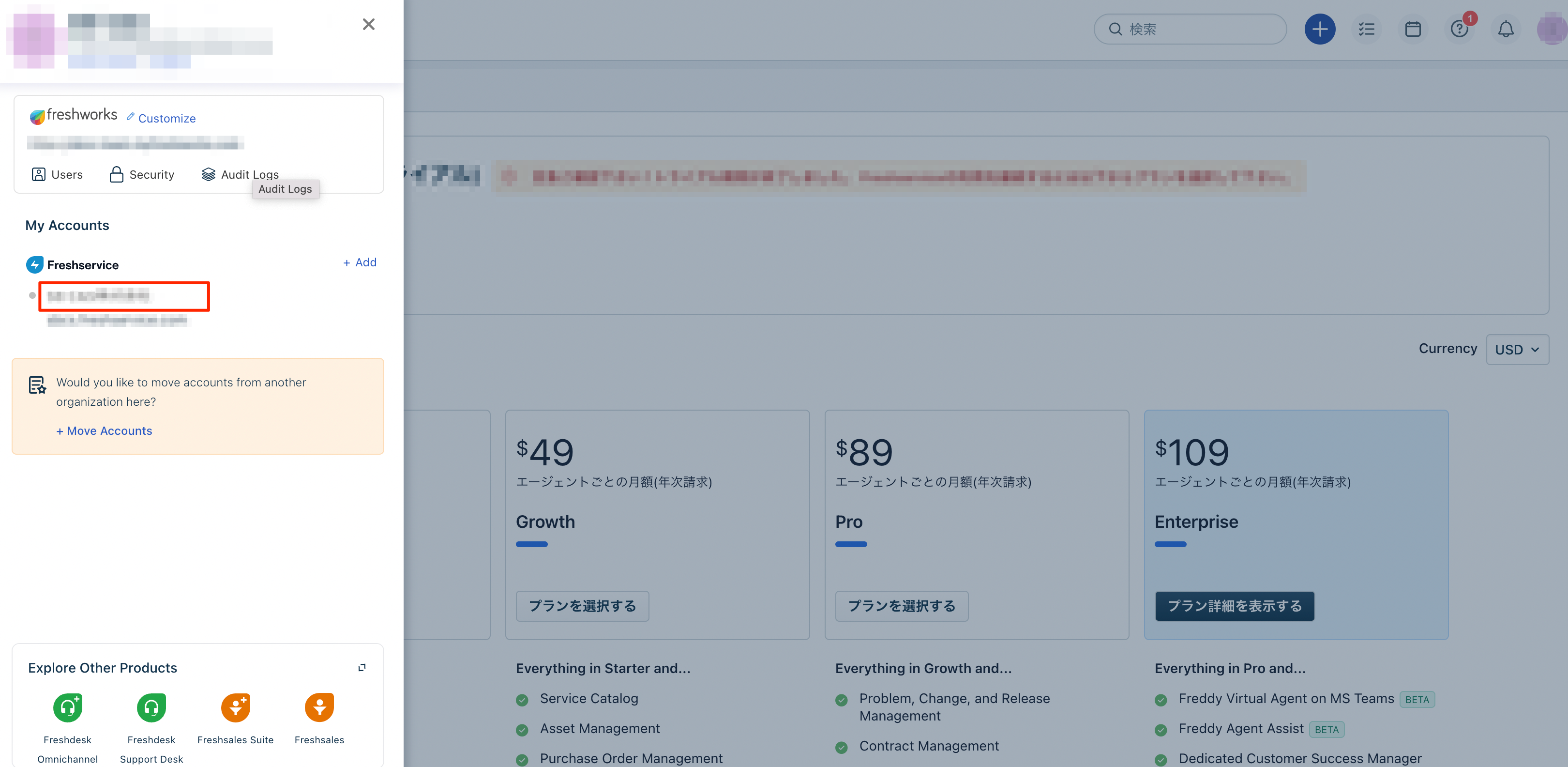Click the Customize link
This screenshot has height=767, width=1568.
(x=161, y=118)
